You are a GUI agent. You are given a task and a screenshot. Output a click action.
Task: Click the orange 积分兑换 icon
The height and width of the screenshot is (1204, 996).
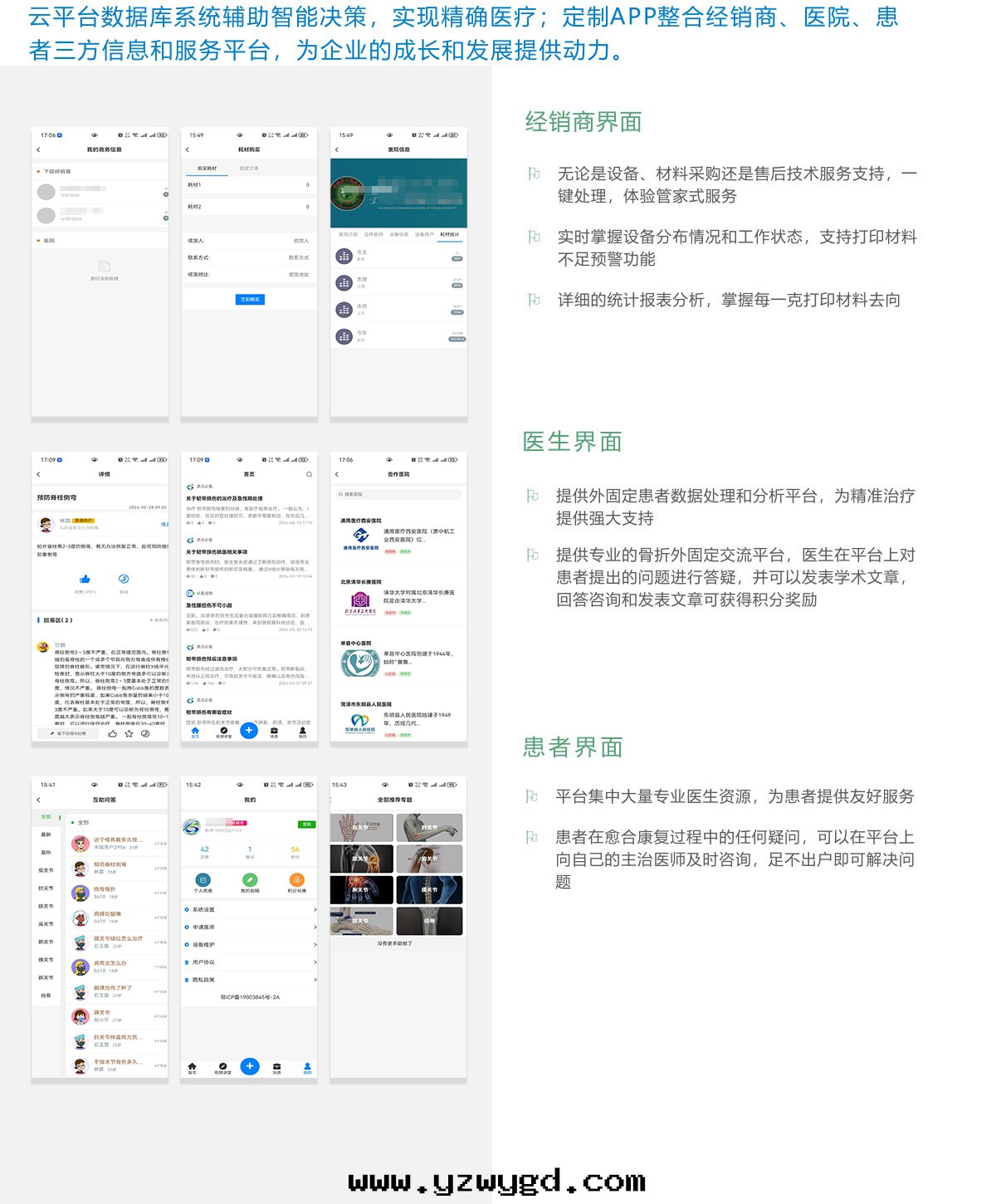[x=296, y=880]
